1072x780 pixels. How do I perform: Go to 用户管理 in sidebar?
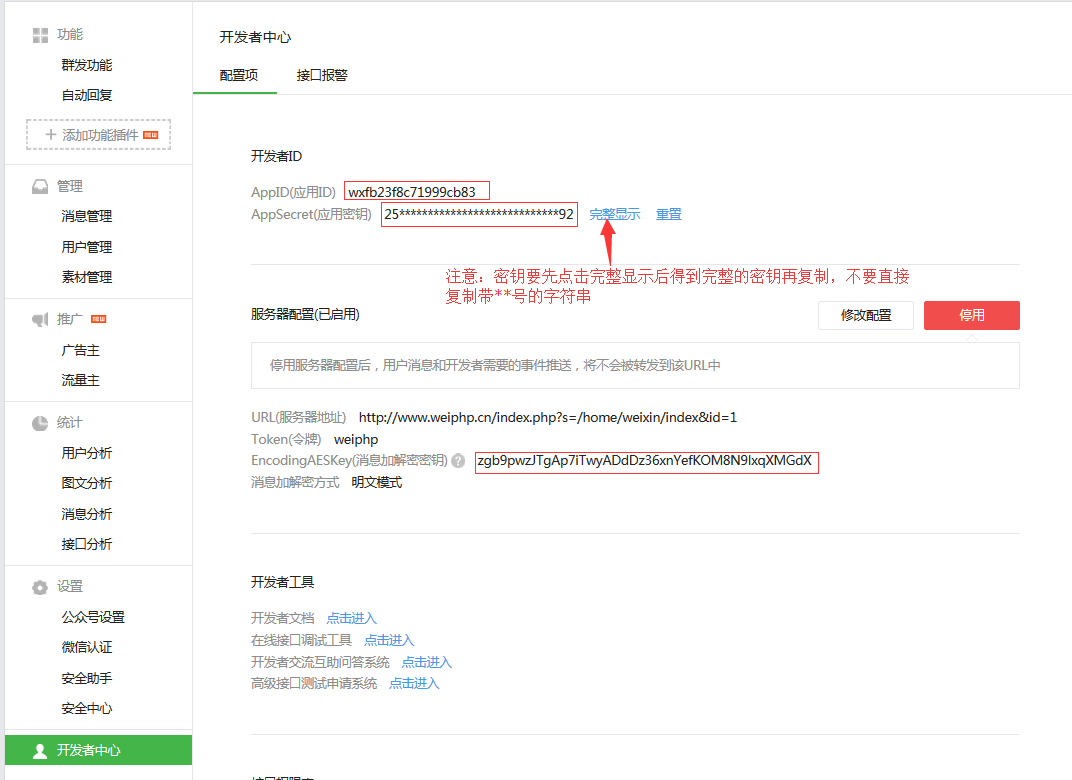point(87,247)
